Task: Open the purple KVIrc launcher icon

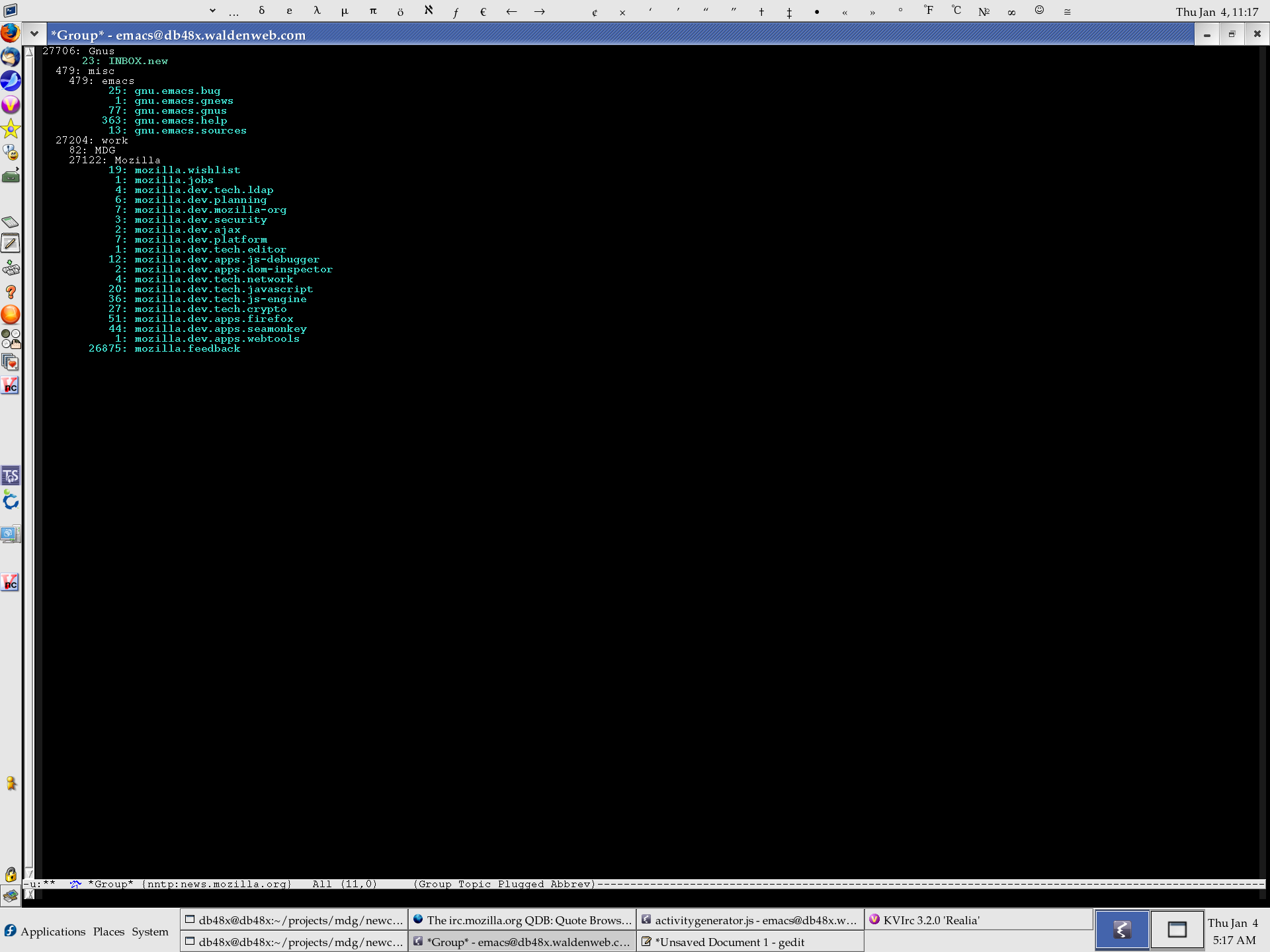Action: (x=11, y=104)
